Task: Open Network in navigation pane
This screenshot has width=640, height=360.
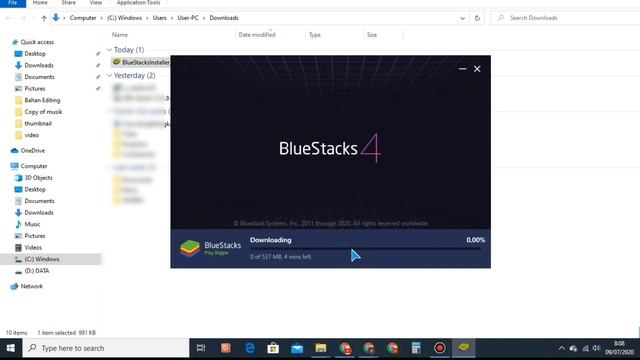Action: pos(31,286)
